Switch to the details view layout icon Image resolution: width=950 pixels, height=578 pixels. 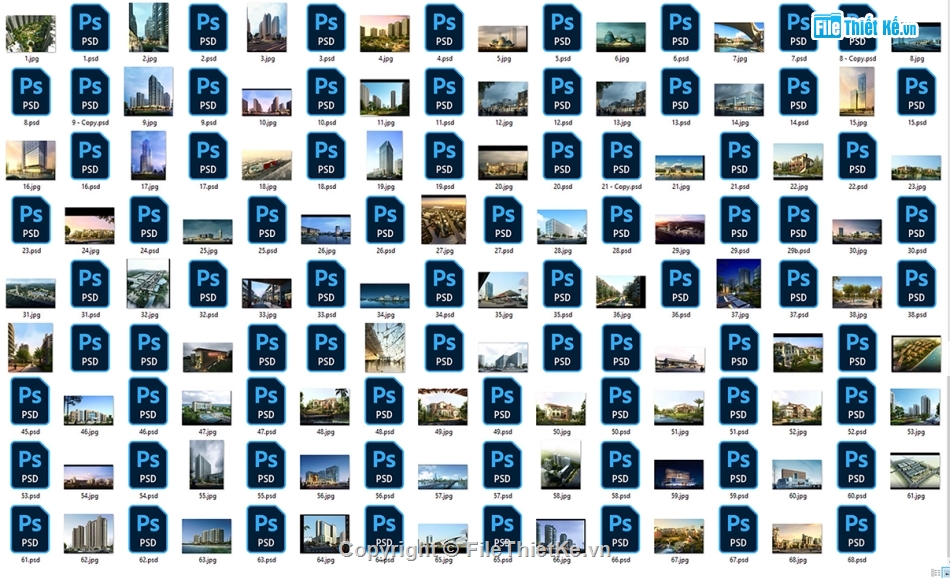coord(936,573)
